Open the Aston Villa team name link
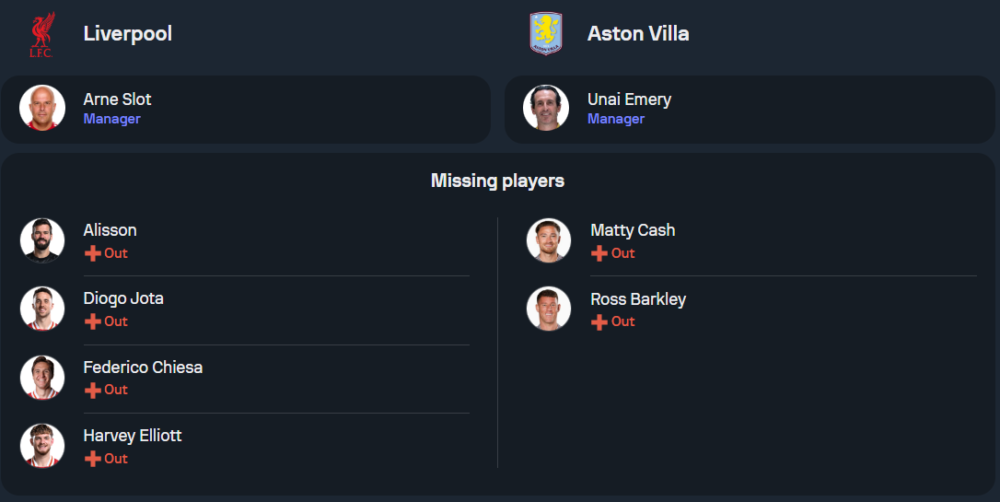Screen dimensions: 1000x502 pyautogui.click(x=638, y=33)
